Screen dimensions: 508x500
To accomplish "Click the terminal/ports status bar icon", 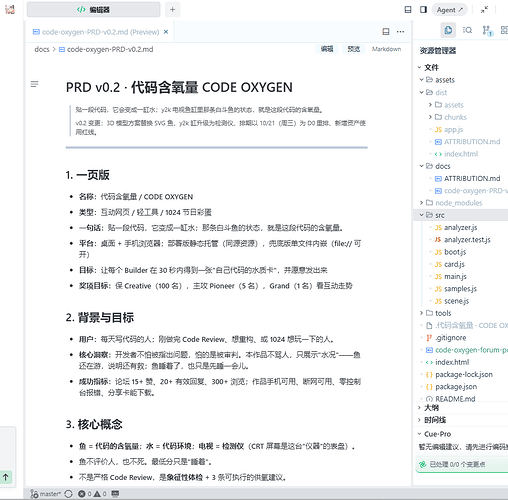I will (115, 494).
